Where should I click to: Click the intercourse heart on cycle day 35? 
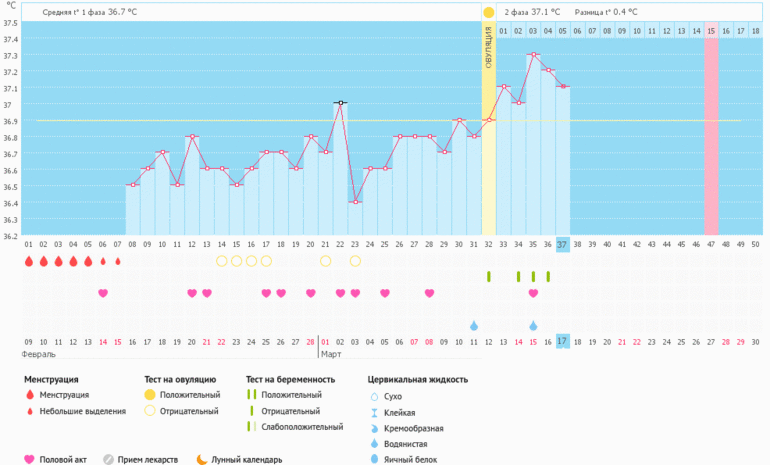533,293
